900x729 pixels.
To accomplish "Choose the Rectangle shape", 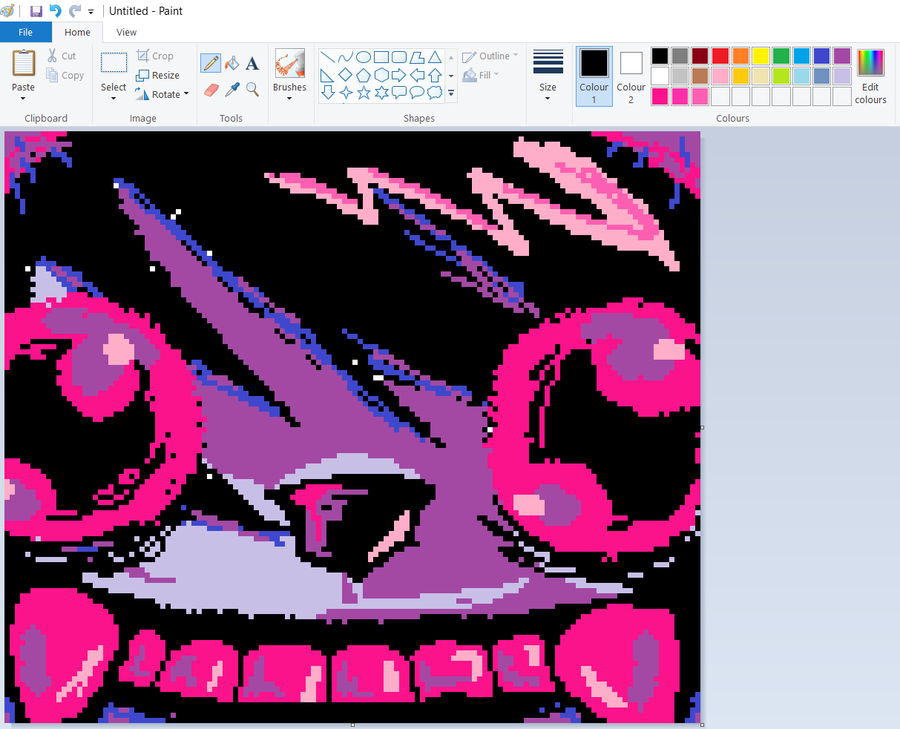I will [381, 57].
